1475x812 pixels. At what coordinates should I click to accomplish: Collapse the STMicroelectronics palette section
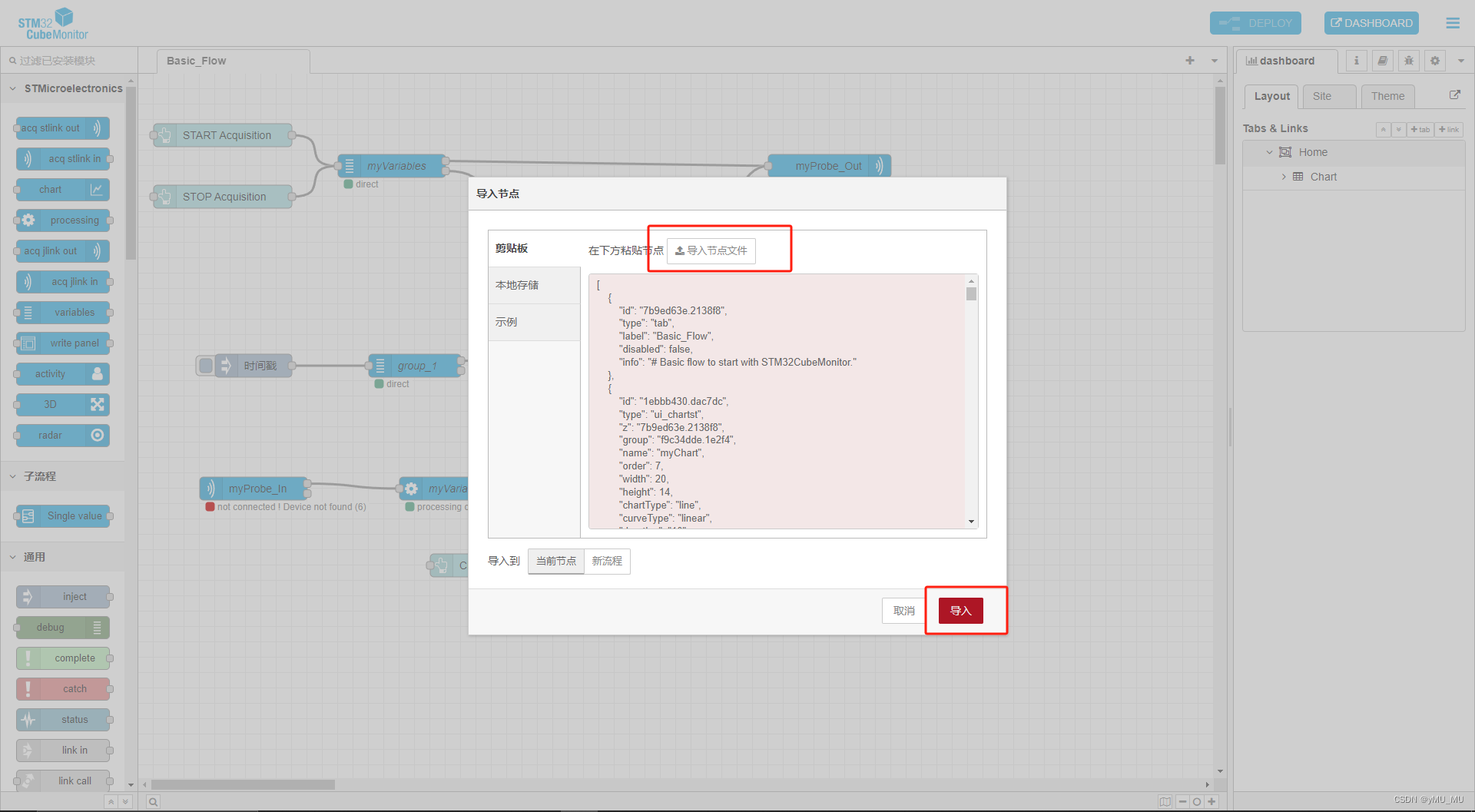(12, 88)
